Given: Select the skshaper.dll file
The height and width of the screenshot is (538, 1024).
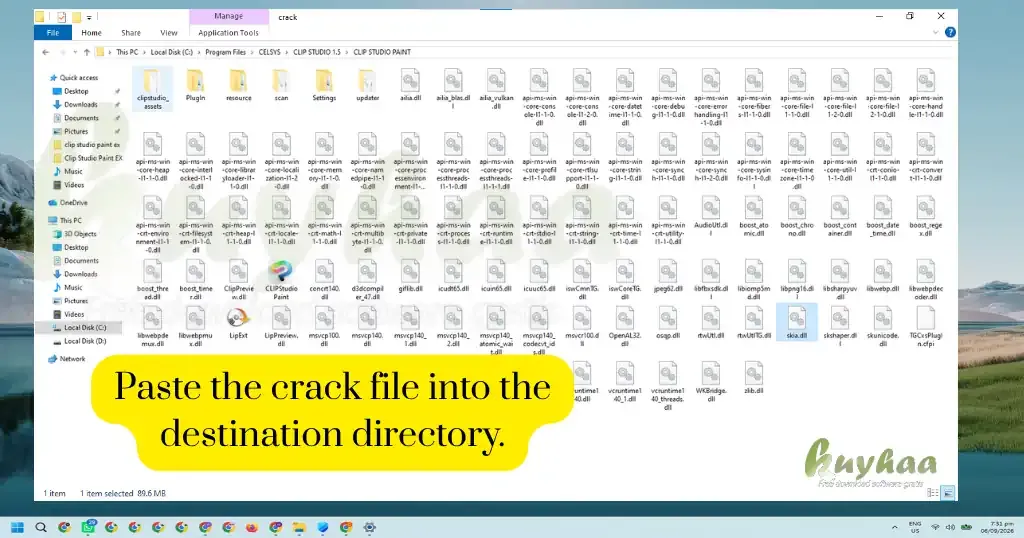Looking at the screenshot, I should [840, 326].
